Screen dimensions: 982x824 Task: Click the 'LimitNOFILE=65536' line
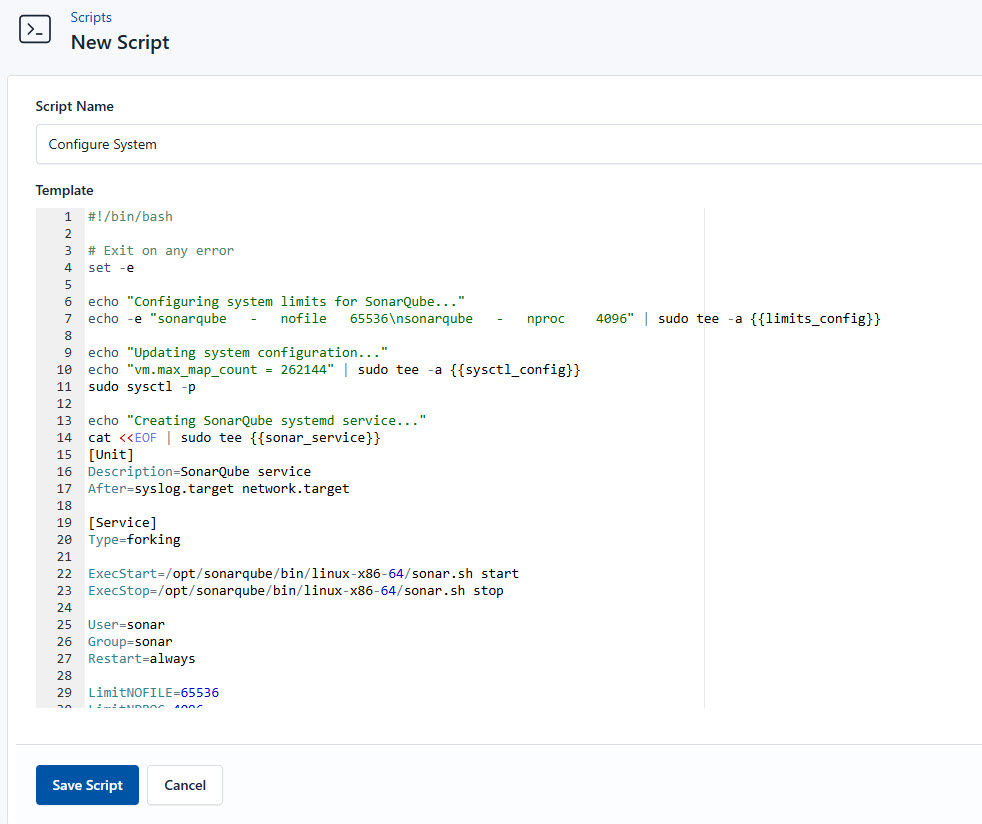(x=153, y=693)
